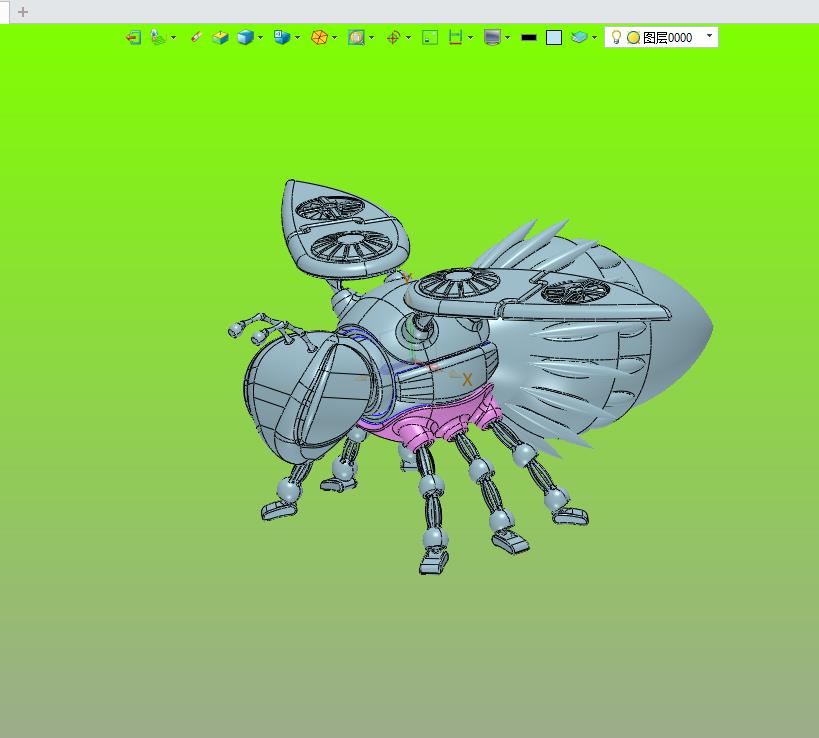This screenshot has height=738, width=819.
Task: Open dropdown beside view-orientation cube icon
Action: [x=298, y=38]
